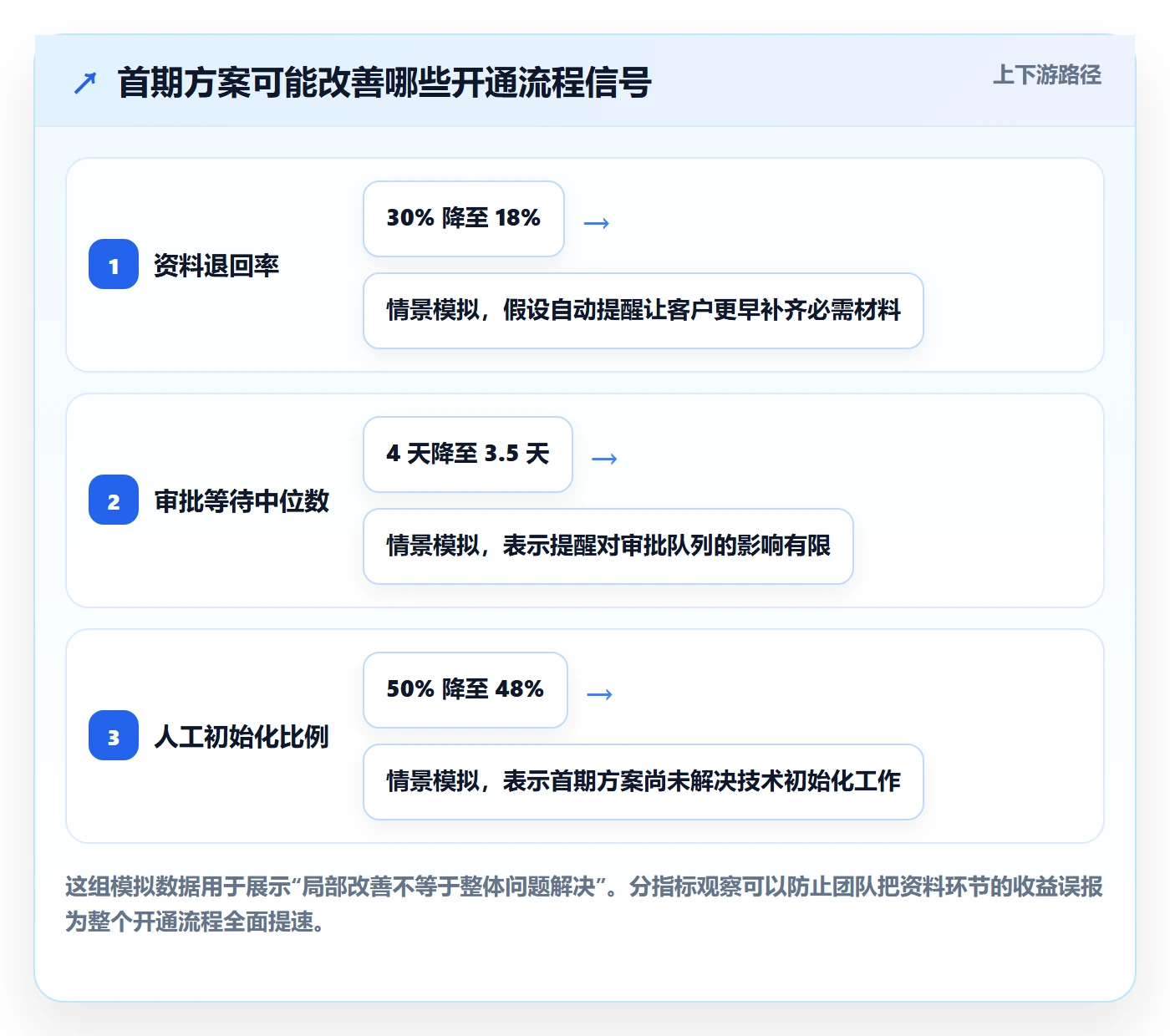Viewport: 1170px width, 1036px height.
Task: Click the number 2 badge for 审批等待中位数
Action: [114, 500]
